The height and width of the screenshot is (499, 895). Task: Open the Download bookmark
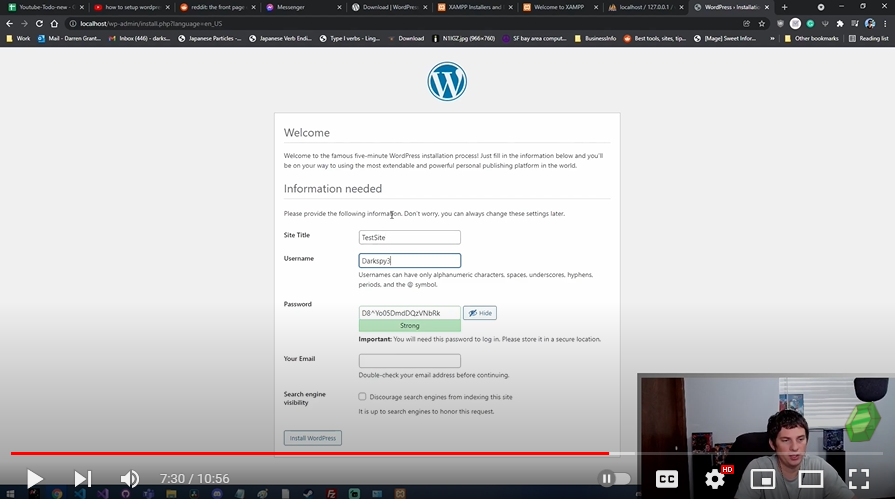tap(406, 38)
